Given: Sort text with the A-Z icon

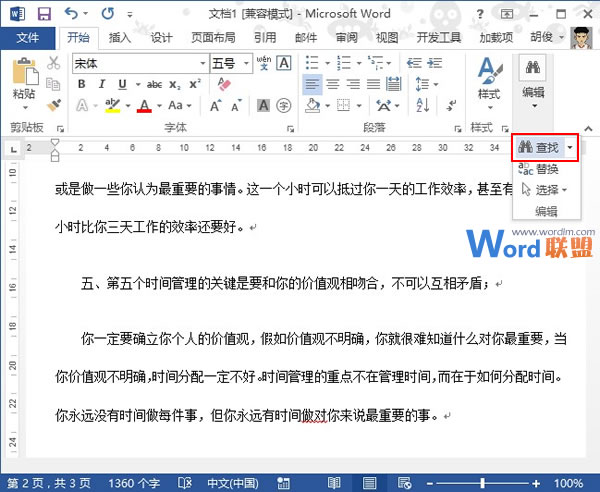Looking at the screenshot, I should 422,105.
